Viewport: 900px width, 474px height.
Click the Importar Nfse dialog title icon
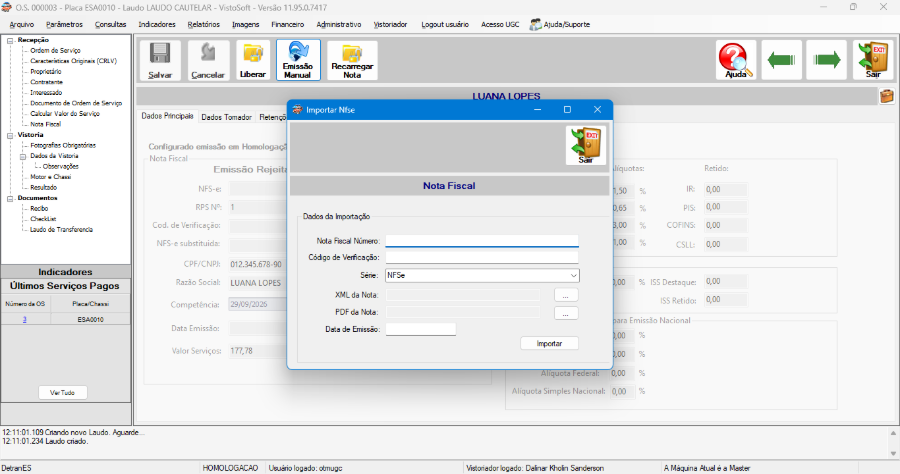pyautogui.click(x=297, y=110)
